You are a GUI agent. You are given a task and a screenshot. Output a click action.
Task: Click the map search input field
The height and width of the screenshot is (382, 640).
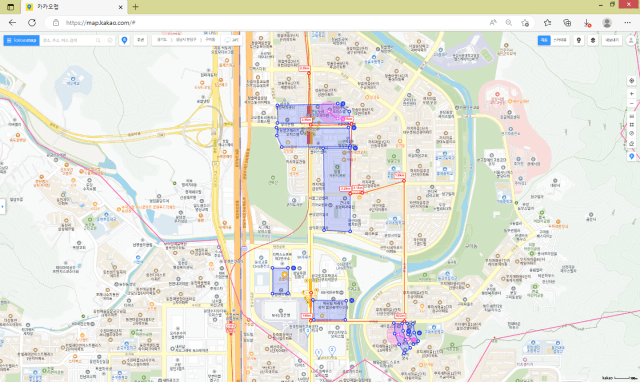click(x=68, y=40)
